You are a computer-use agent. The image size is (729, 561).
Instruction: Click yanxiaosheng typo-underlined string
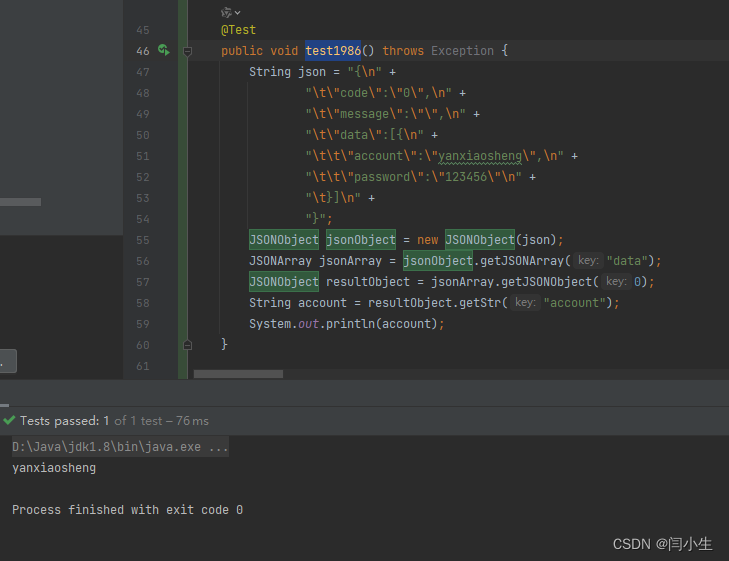480,156
